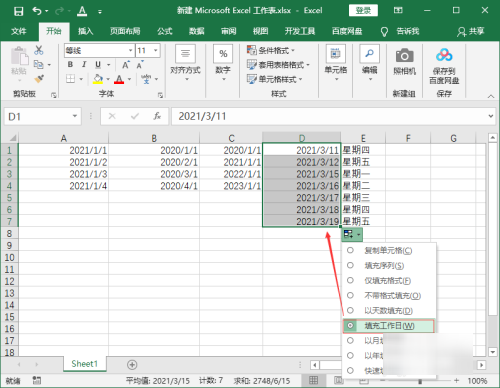
Task: Open the borders dropdown arrow
Action: tap(81, 79)
